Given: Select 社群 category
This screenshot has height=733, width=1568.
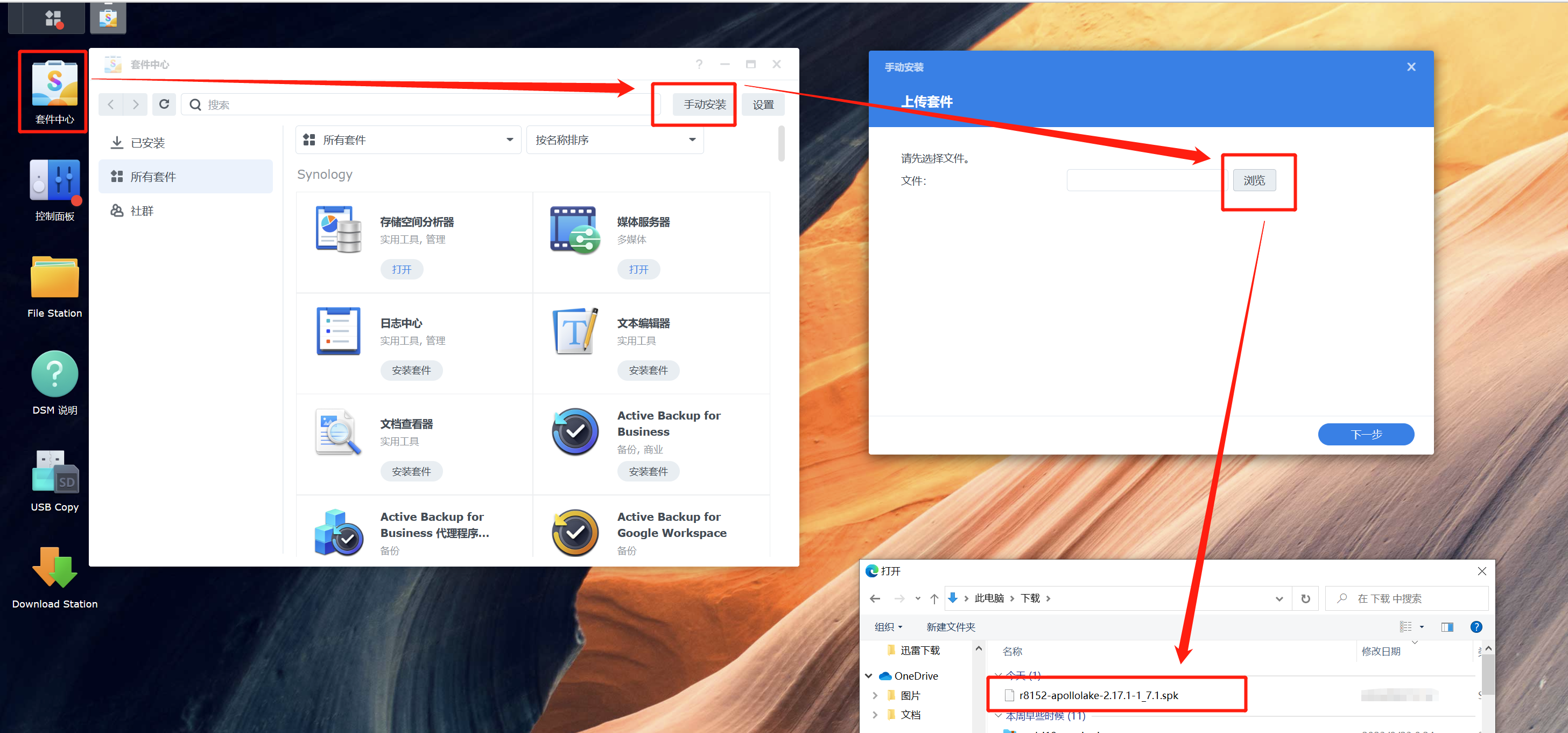Looking at the screenshot, I should (142, 210).
